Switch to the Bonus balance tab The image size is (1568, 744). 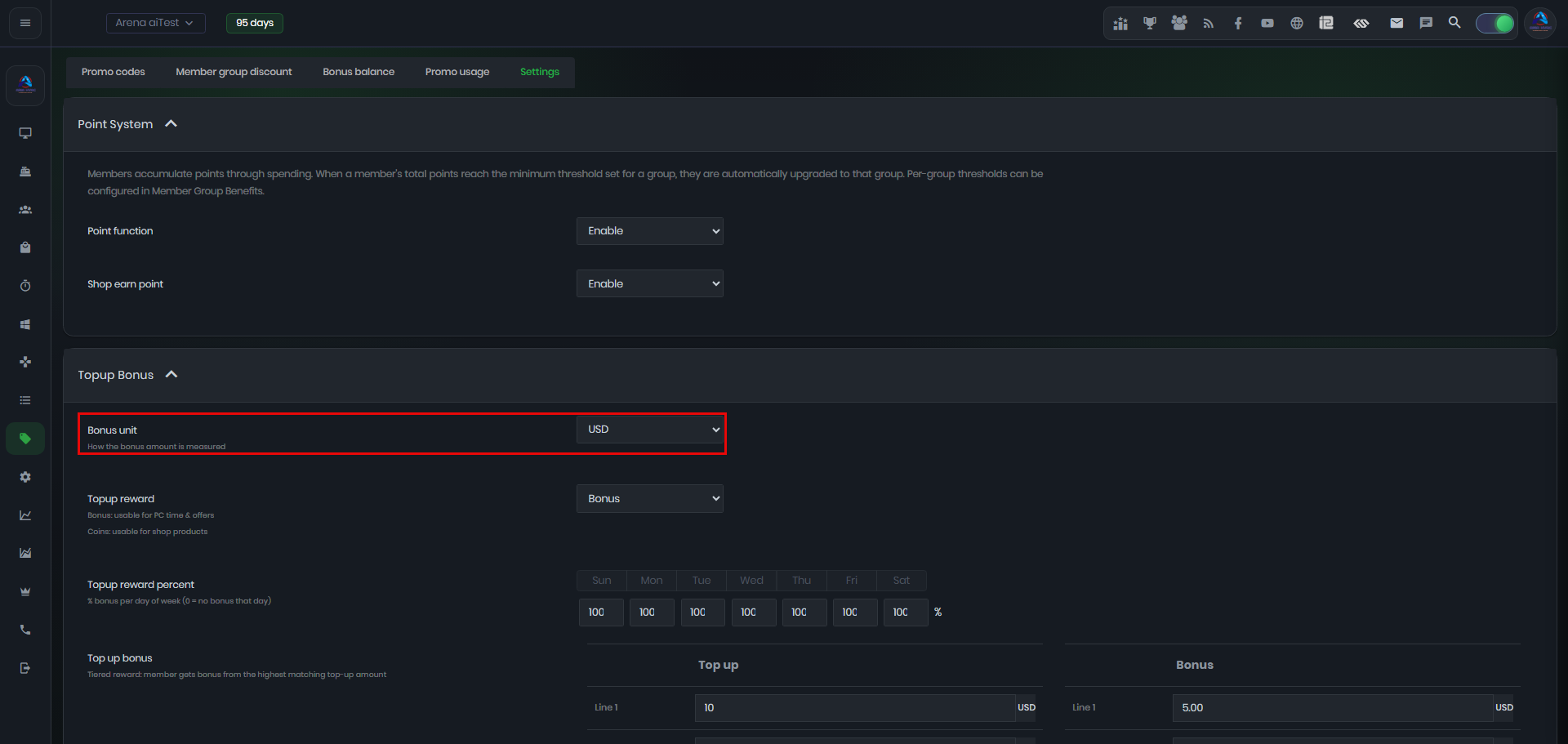(359, 72)
